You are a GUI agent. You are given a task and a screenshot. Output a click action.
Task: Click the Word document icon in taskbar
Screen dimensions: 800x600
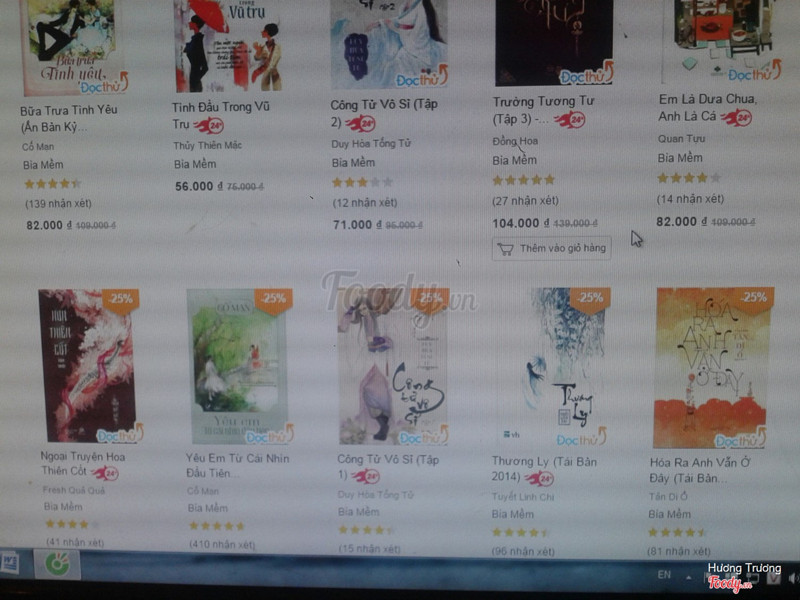point(10,563)
